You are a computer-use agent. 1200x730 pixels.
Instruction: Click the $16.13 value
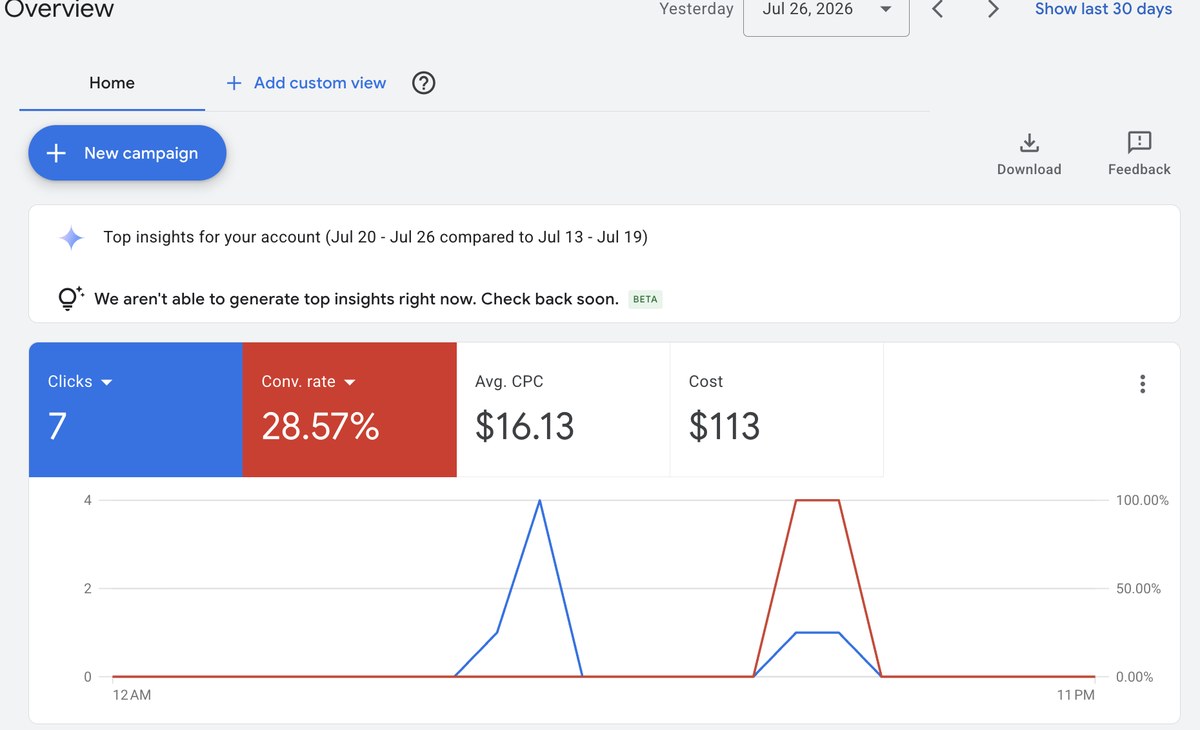point(525,427)
